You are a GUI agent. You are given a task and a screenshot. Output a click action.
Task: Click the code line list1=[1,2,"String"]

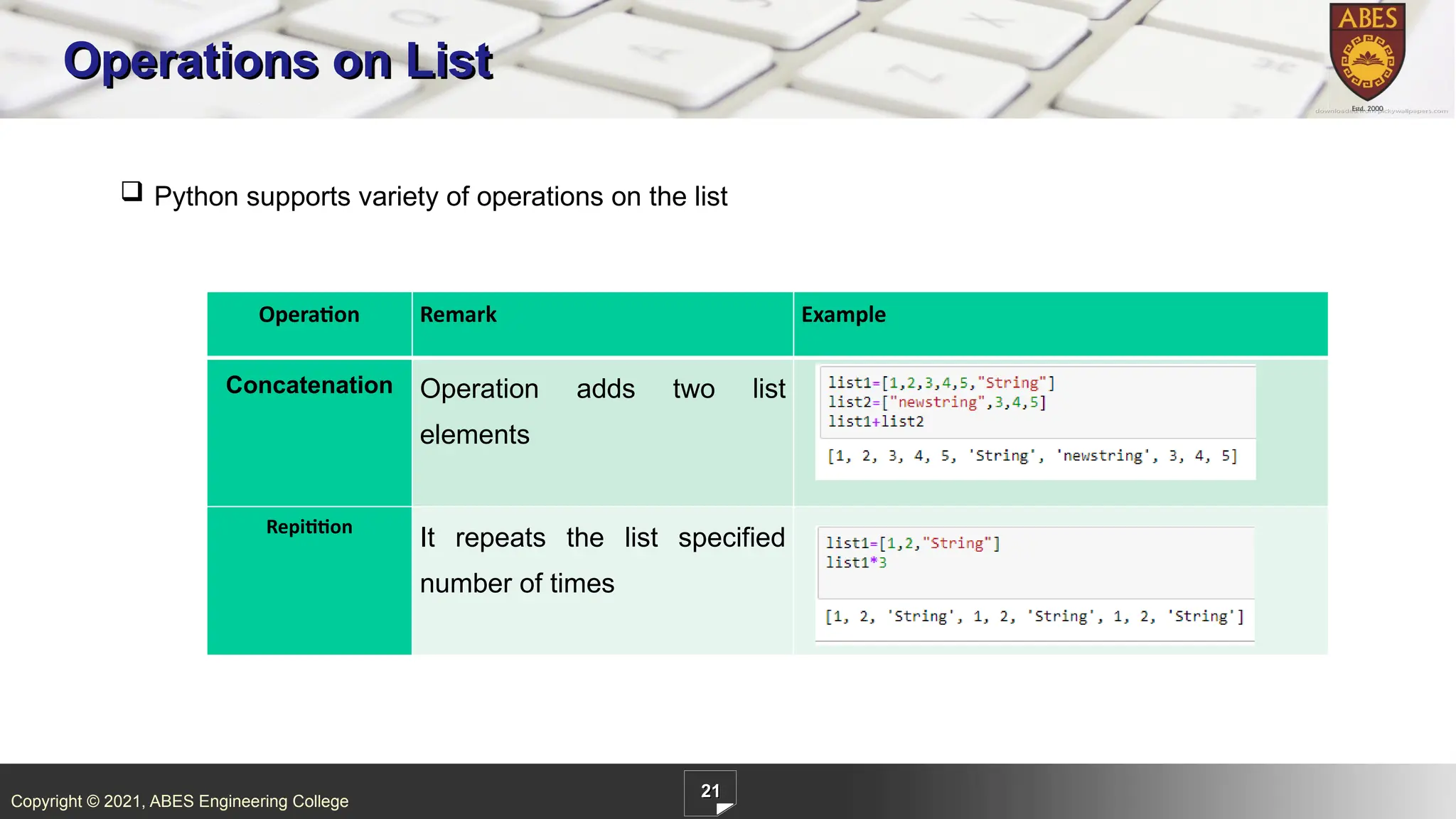(913, 543)
